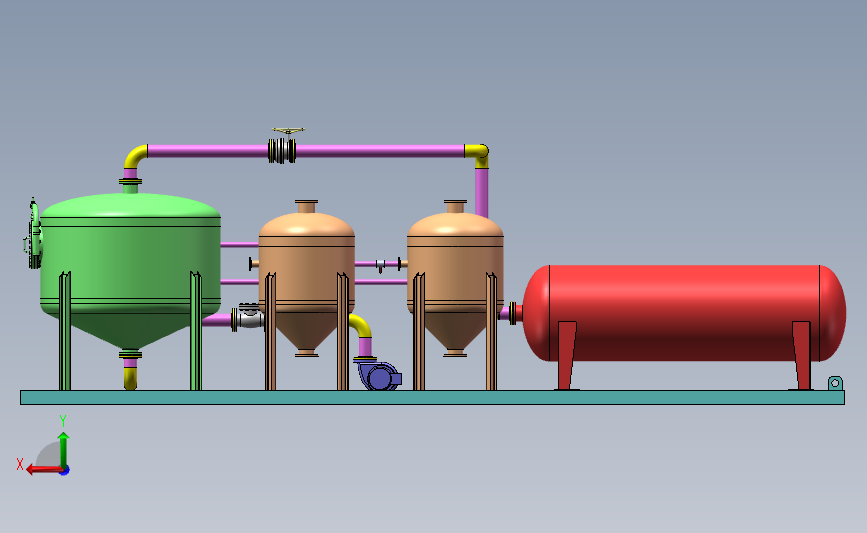Select the green tank's left support leg
Image resolution: width=867 pixels, height=533 pixels.
[x=65, y=331]
